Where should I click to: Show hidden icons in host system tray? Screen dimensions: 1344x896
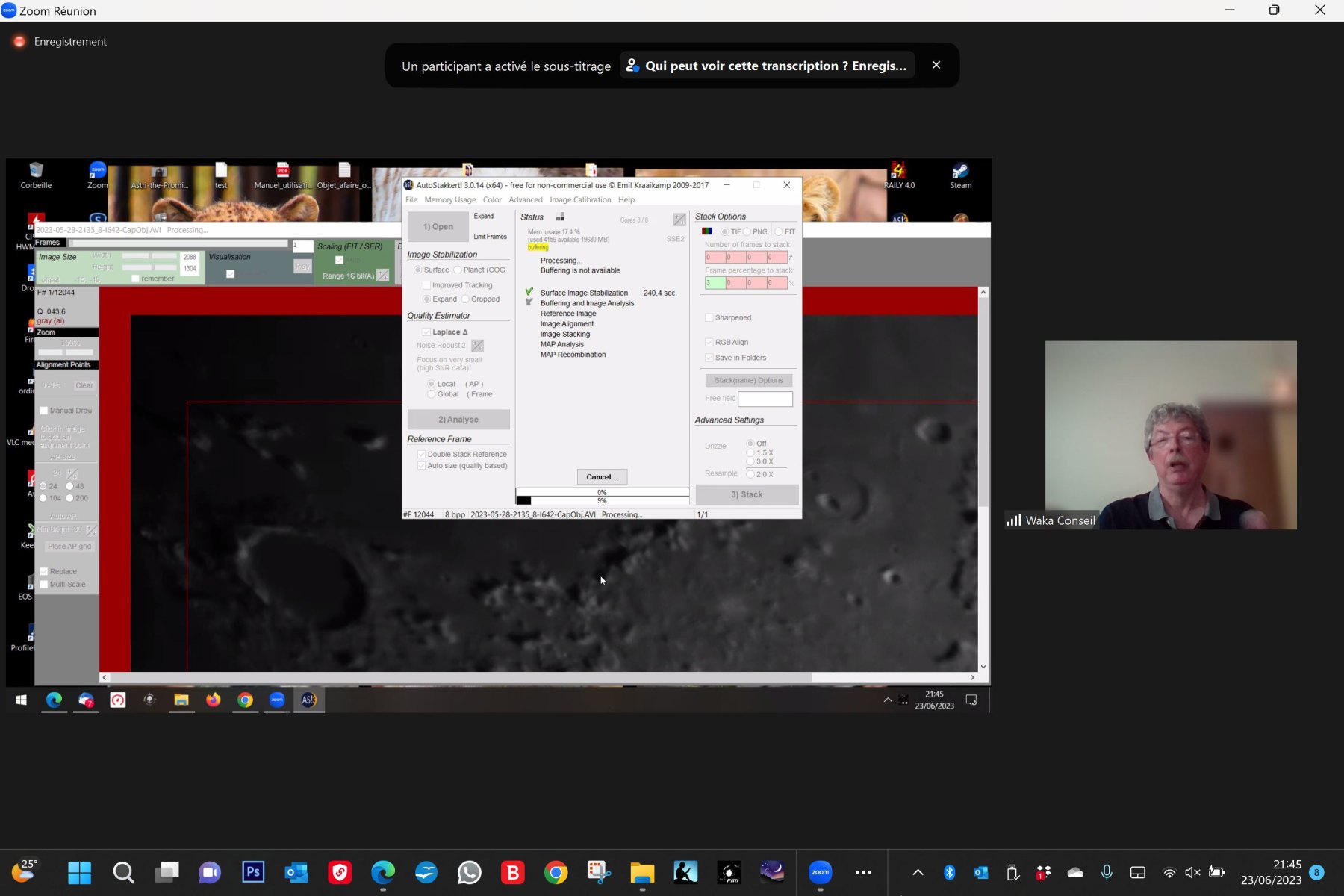918,872
